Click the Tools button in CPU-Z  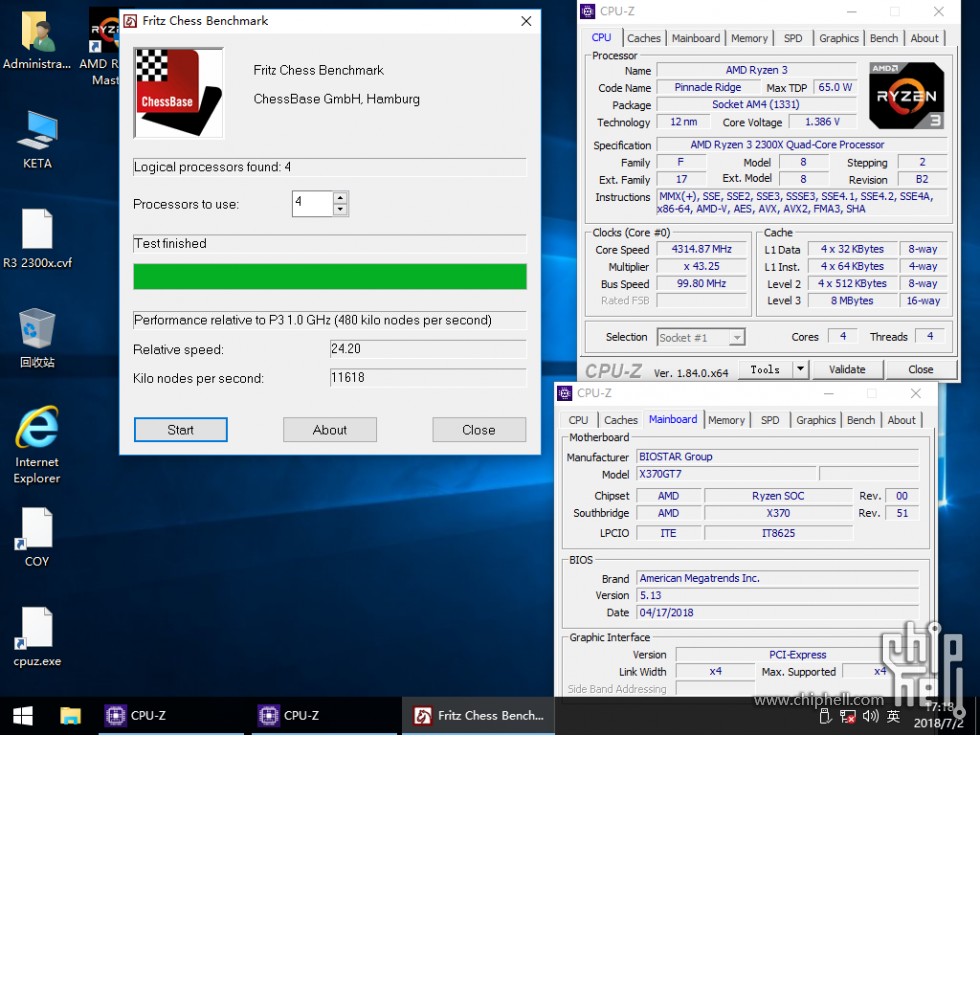(x=765, y=369)
